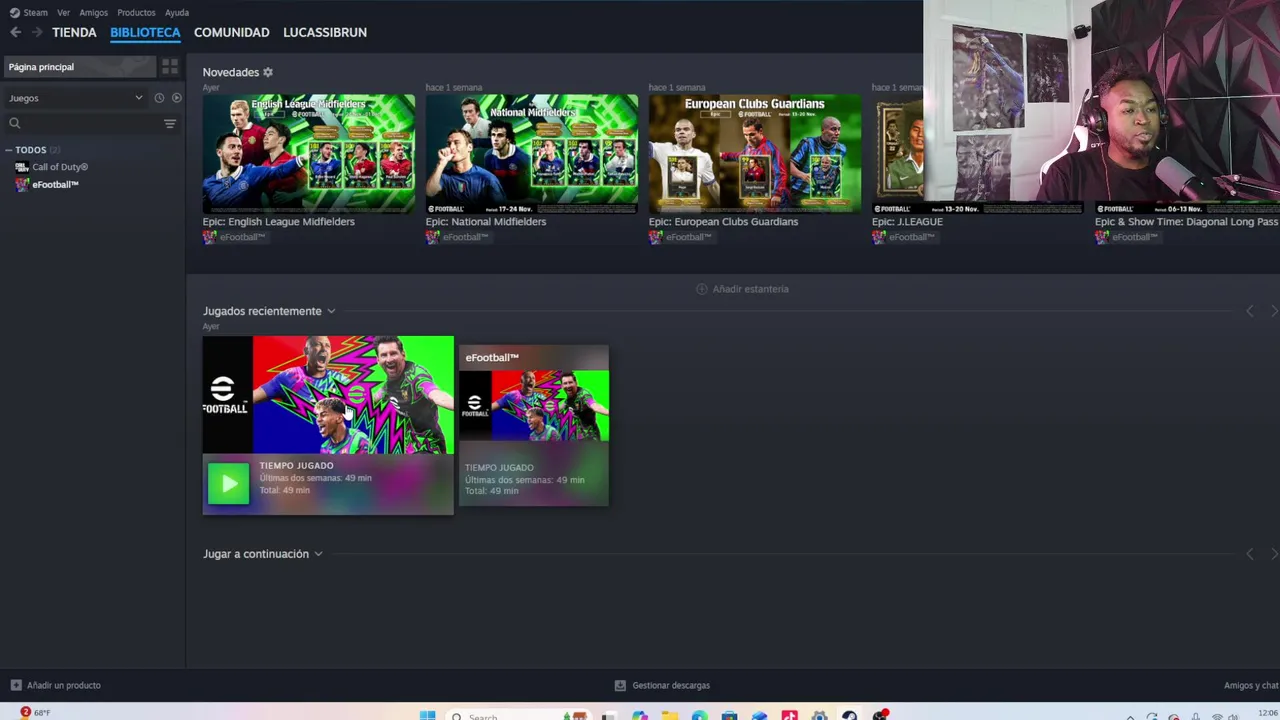Show hidden system tray icons
1280x720 pixels.
pos(1131,716)
